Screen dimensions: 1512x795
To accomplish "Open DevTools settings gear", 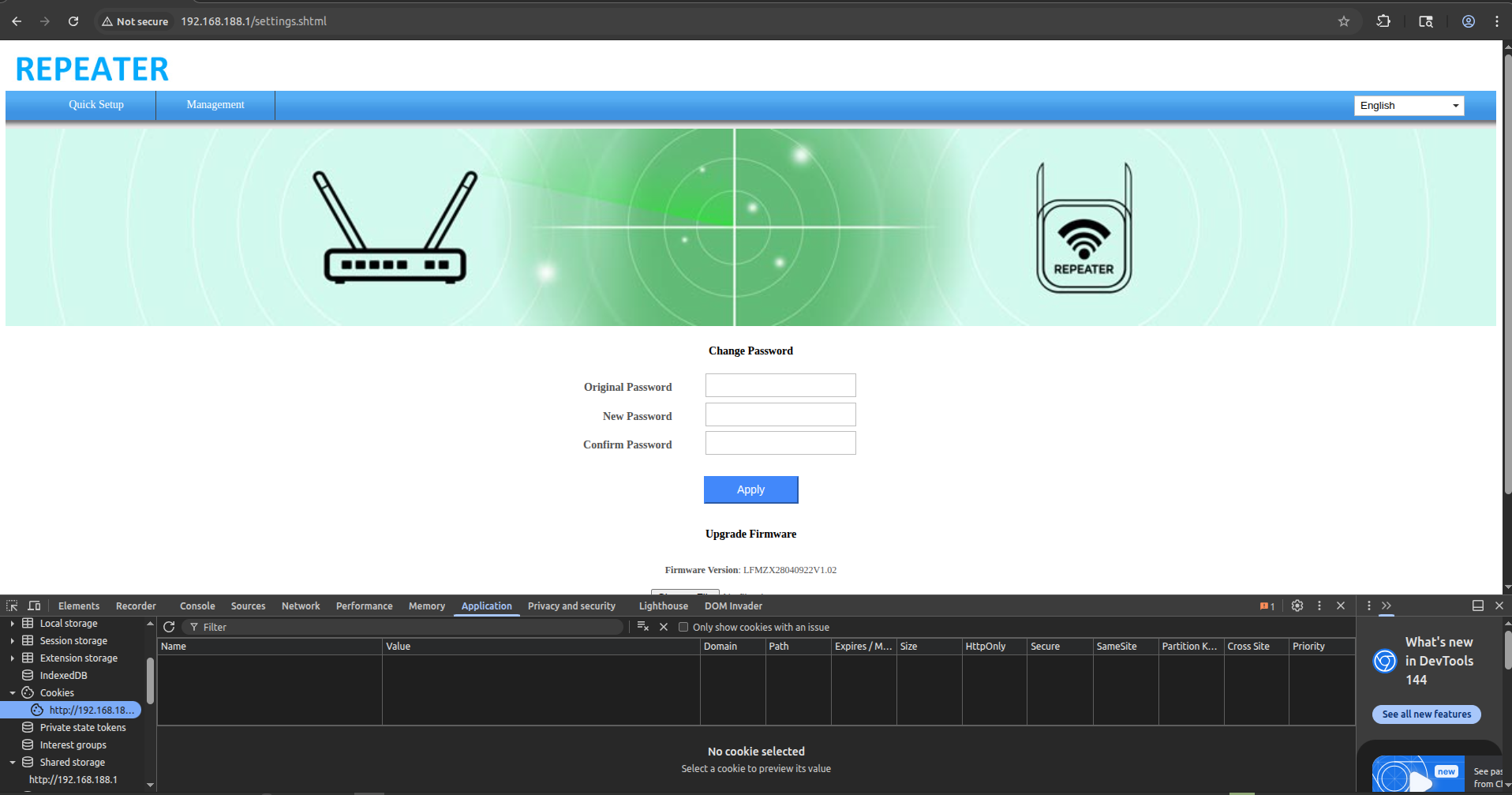I will tap(1297, 606).
